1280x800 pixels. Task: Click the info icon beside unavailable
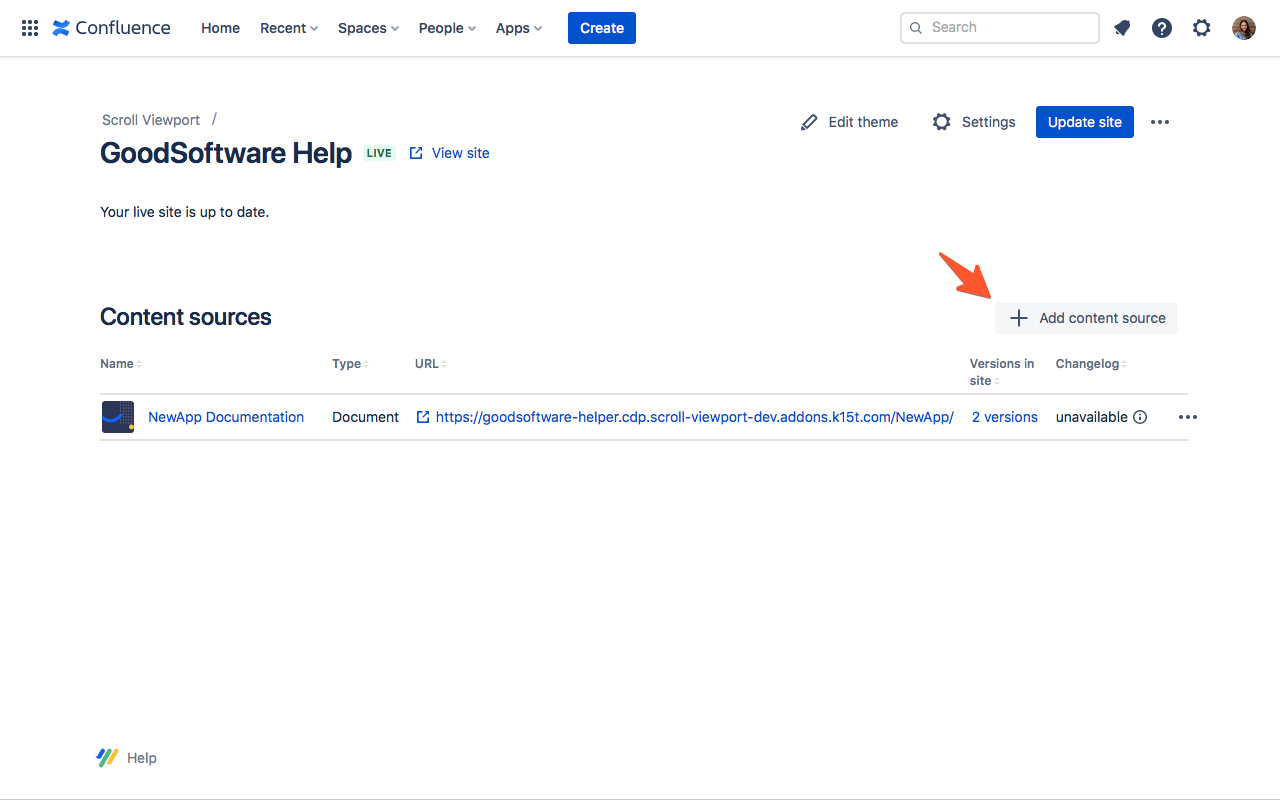coord(1140,417)
